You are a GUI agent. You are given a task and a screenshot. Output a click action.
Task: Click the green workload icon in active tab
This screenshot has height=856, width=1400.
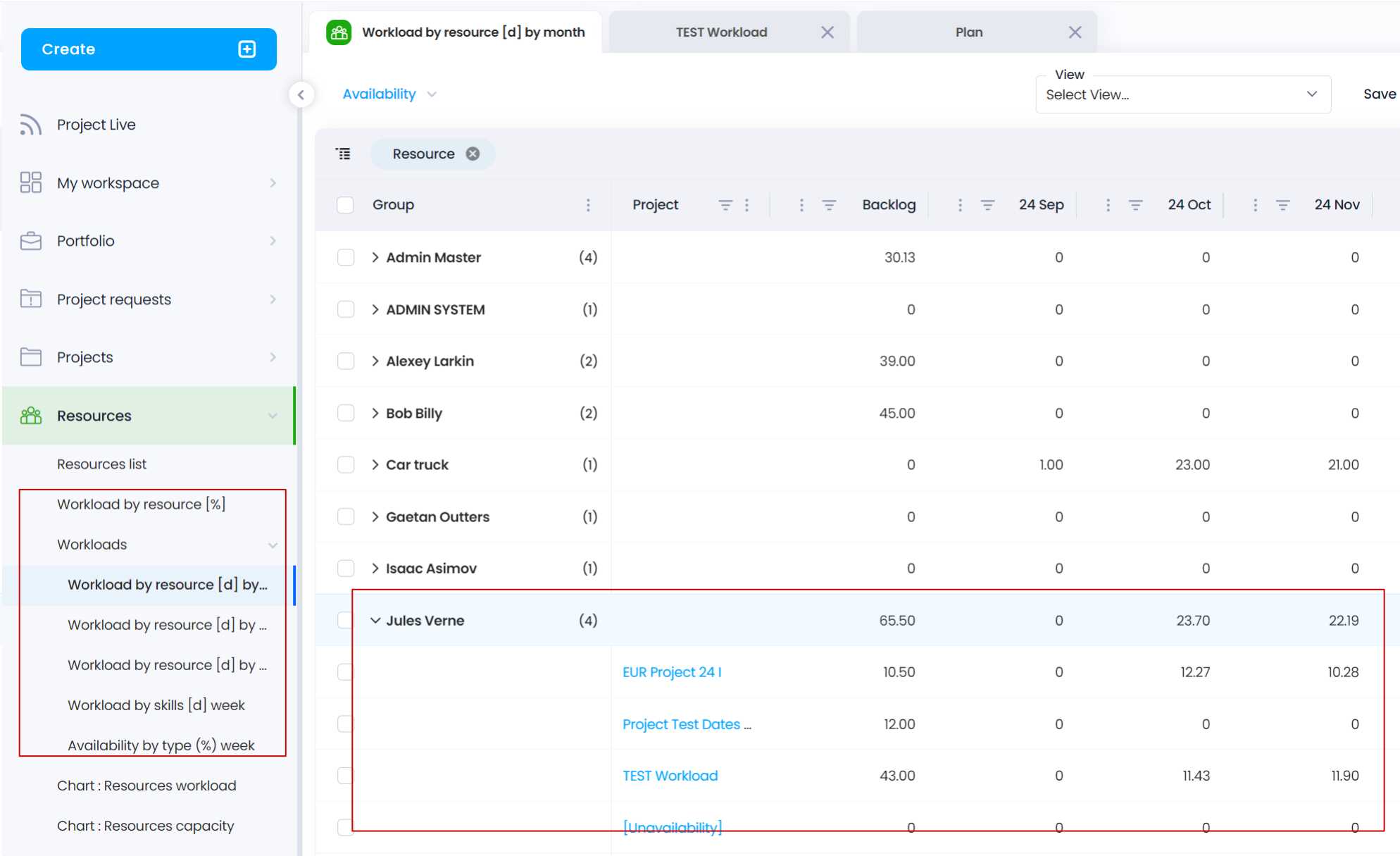click(x=339, y=32)
